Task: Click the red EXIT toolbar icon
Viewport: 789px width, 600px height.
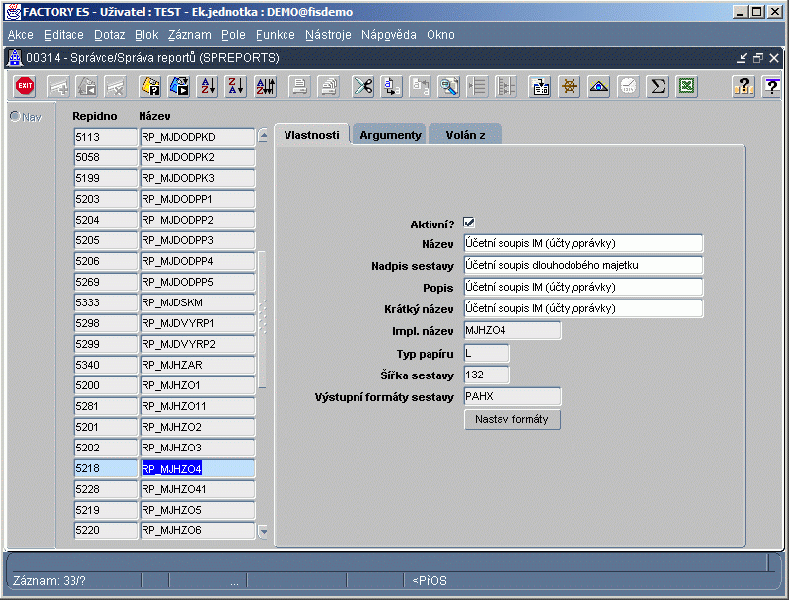Action: click(x=25, y=87)
